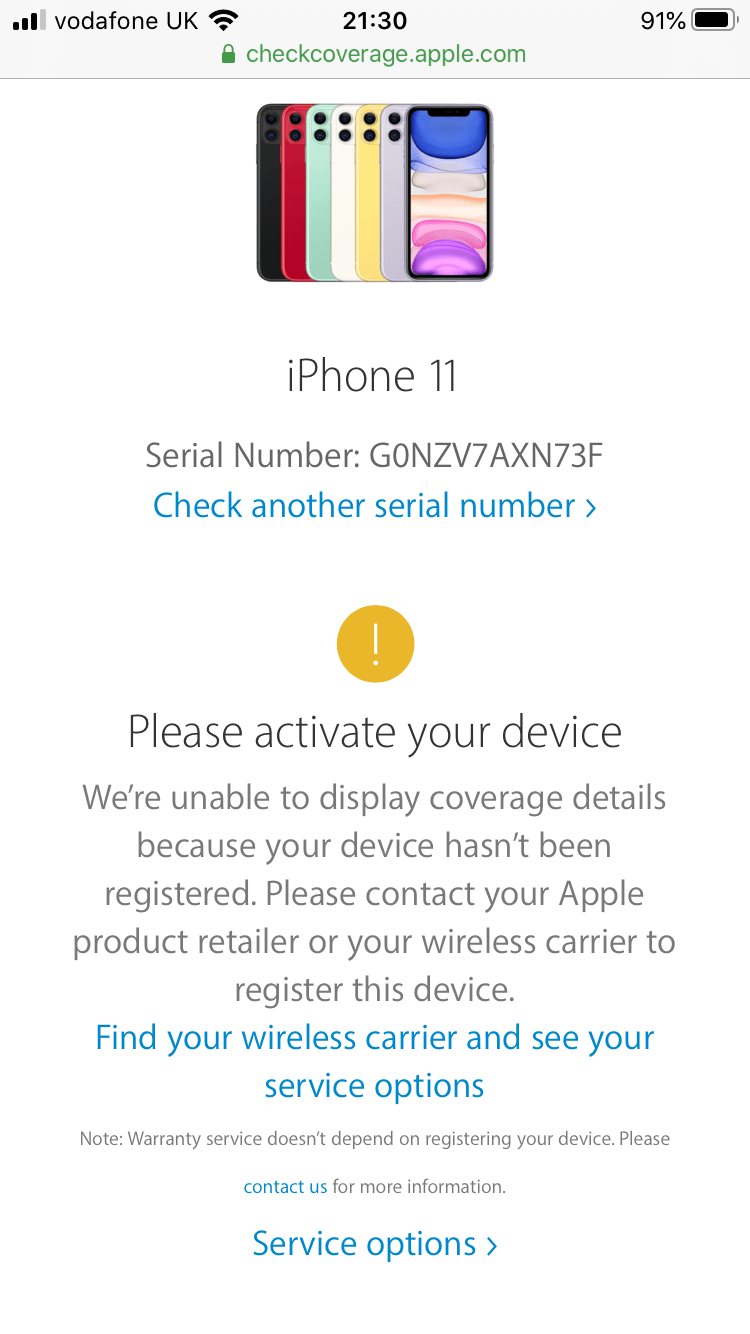Tap the serial number G0NZV7AXN73F text
The height and width of the screenshot is (1334, 750).
[x=486, y=456]
